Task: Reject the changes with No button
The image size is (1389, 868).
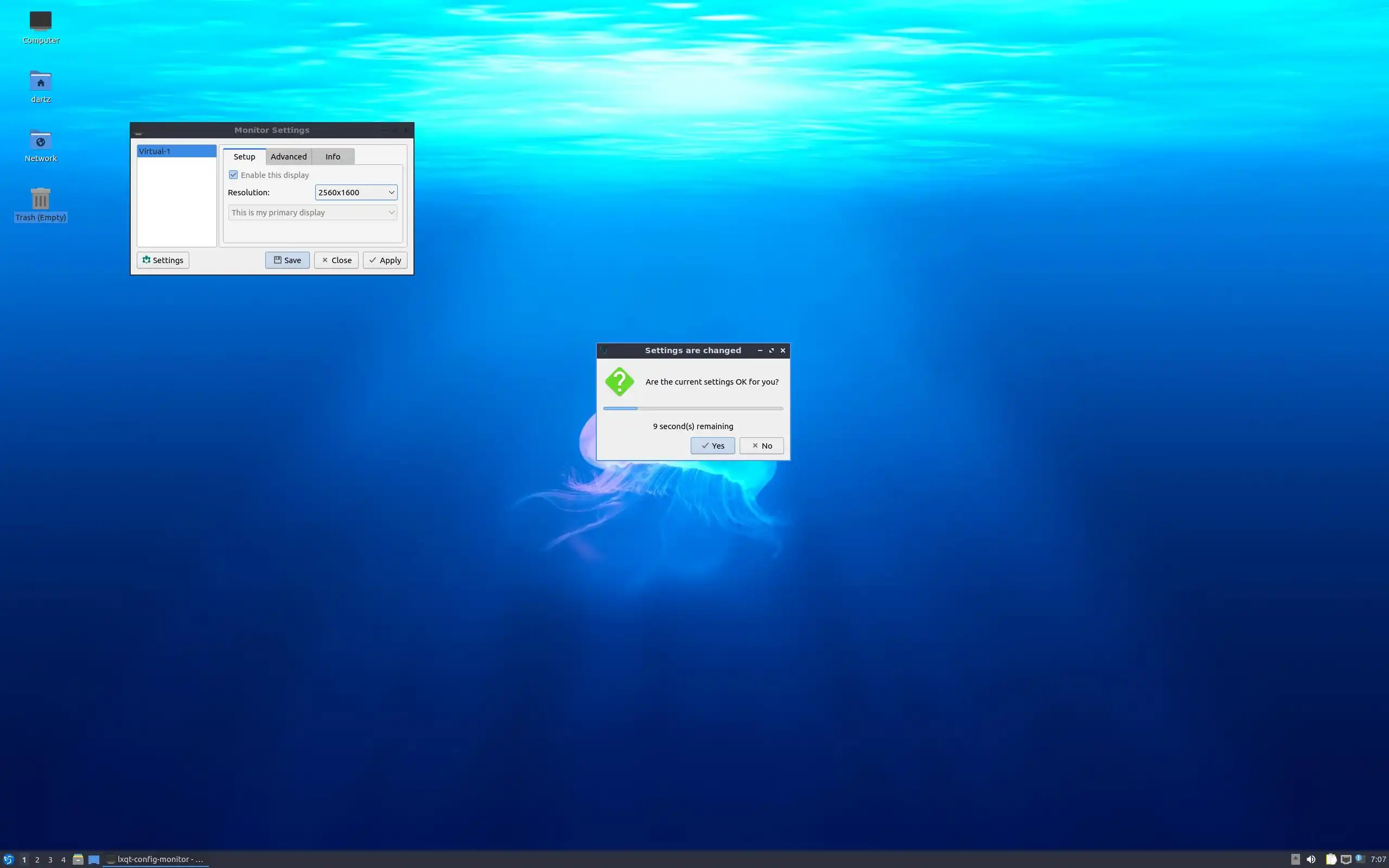Action: (x=761, y=446)
